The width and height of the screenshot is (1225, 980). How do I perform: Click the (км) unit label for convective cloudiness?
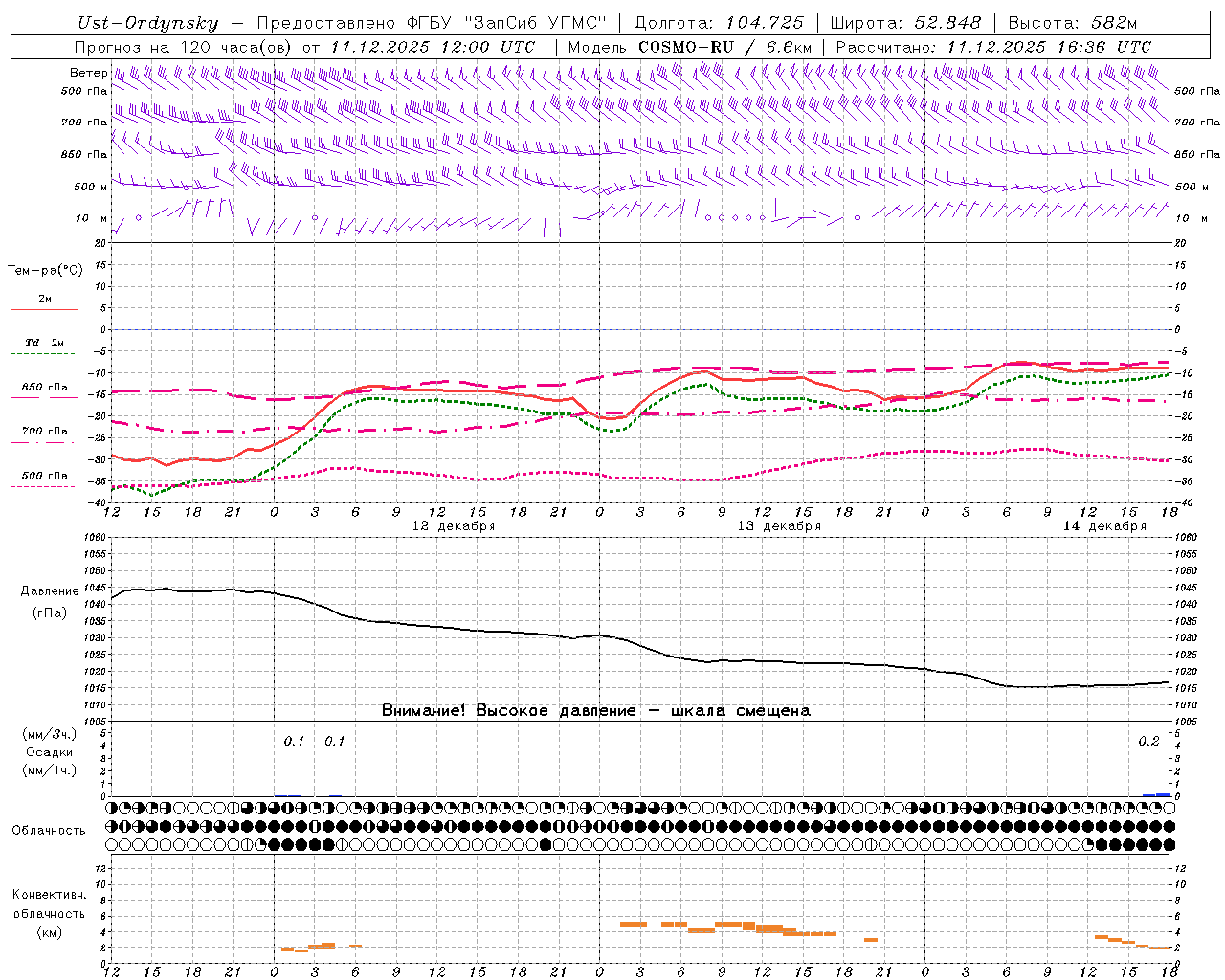pyautogui.click(x=49, y=932)
